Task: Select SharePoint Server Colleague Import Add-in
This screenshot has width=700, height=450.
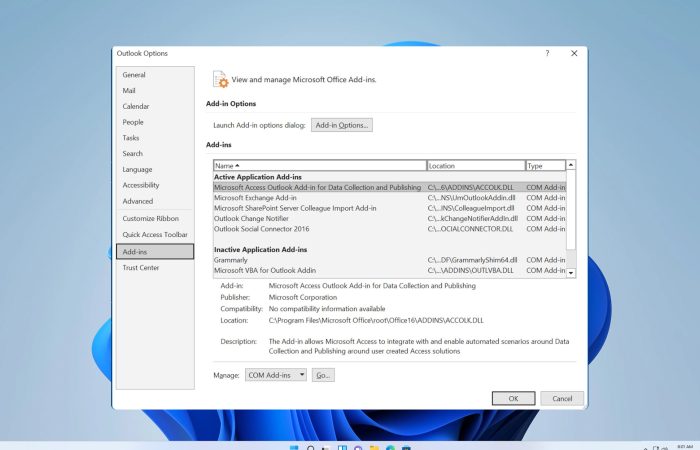Action: [x=389, y=208]
